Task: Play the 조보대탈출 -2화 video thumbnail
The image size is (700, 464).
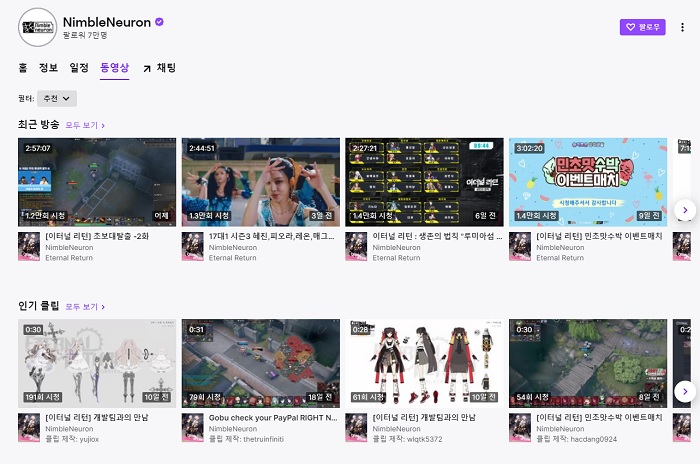Action: coord(97,181)
